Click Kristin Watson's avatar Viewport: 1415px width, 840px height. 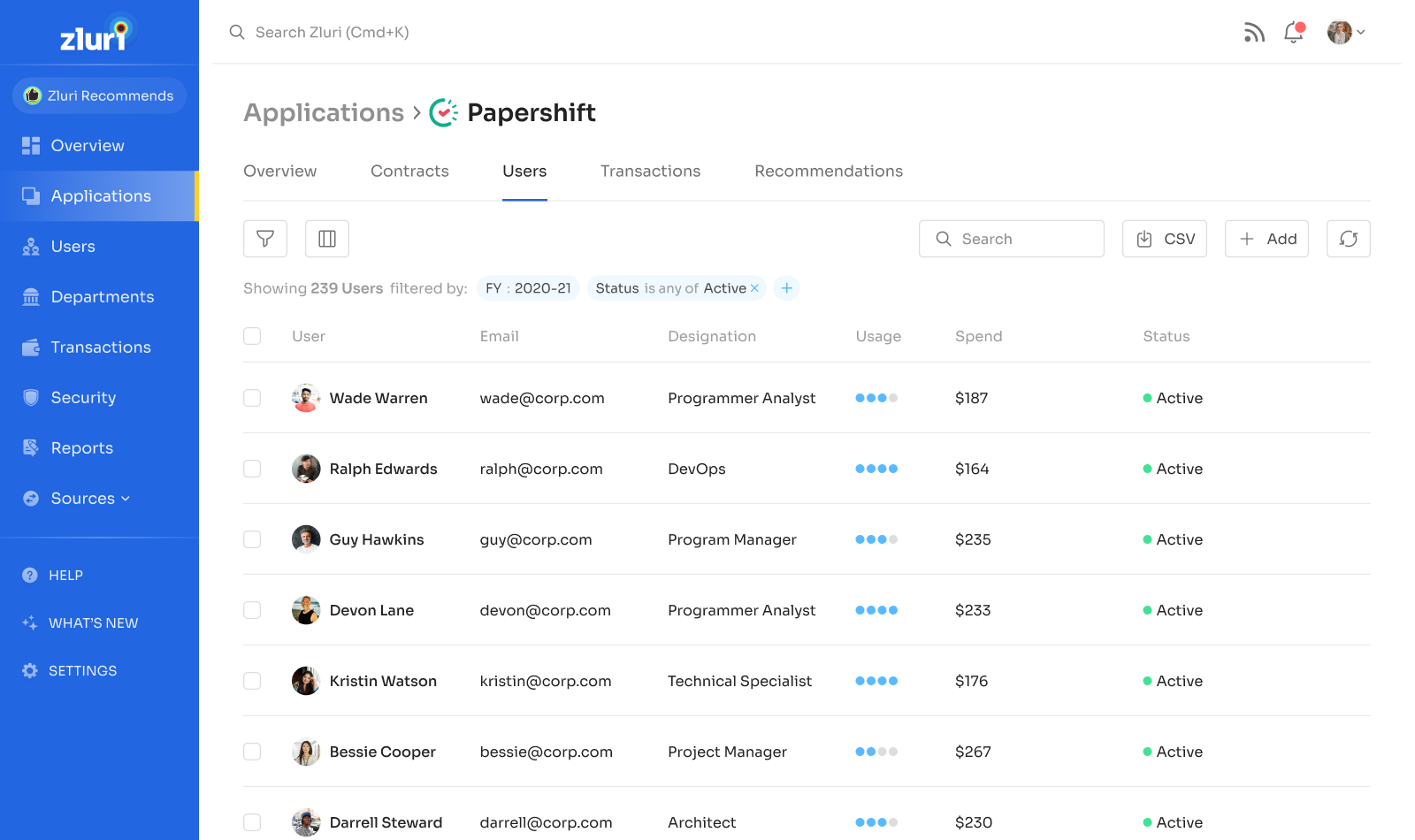tap(306, 681)
